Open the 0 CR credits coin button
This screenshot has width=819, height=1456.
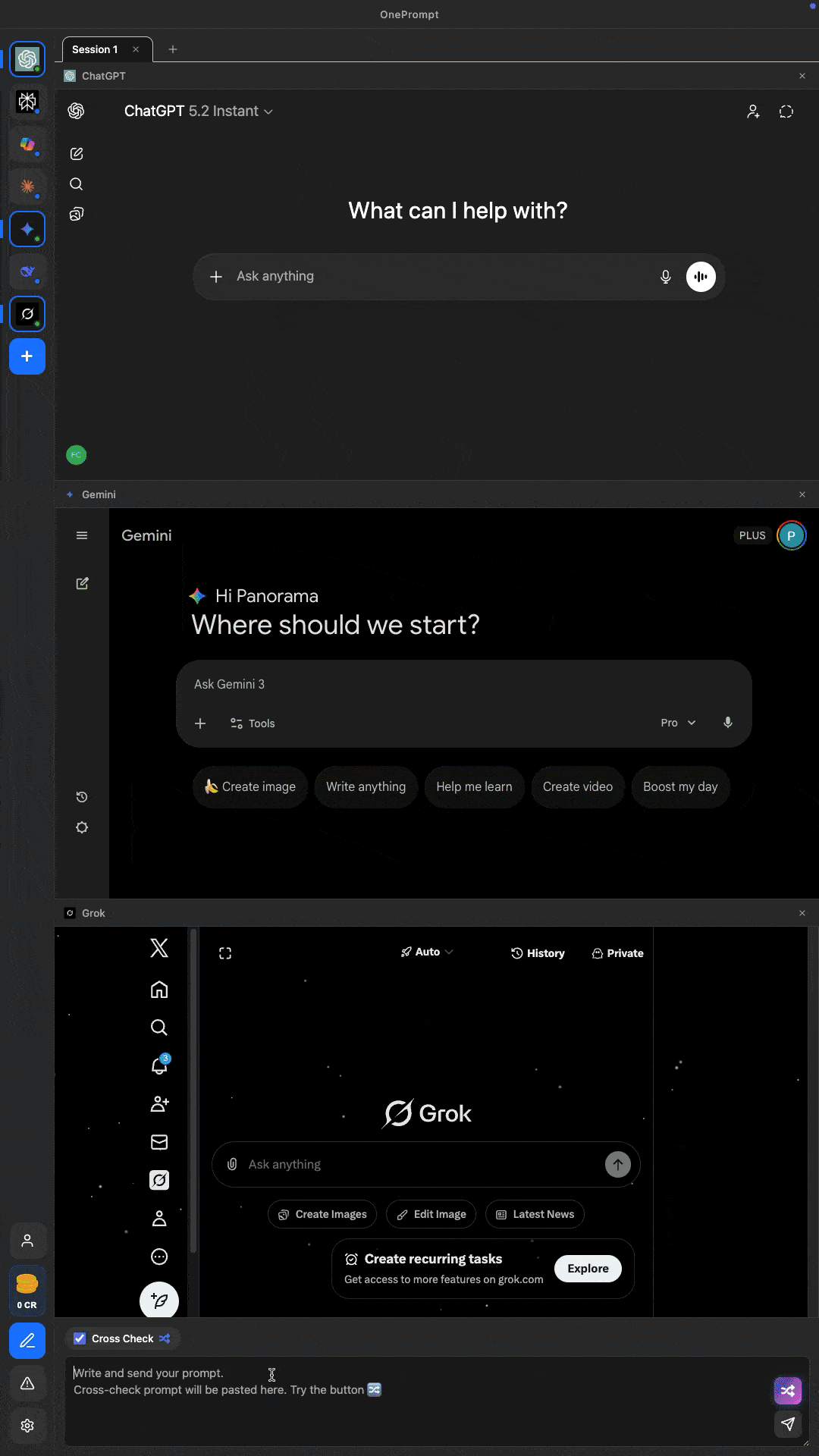click(x=27, y=1291)
